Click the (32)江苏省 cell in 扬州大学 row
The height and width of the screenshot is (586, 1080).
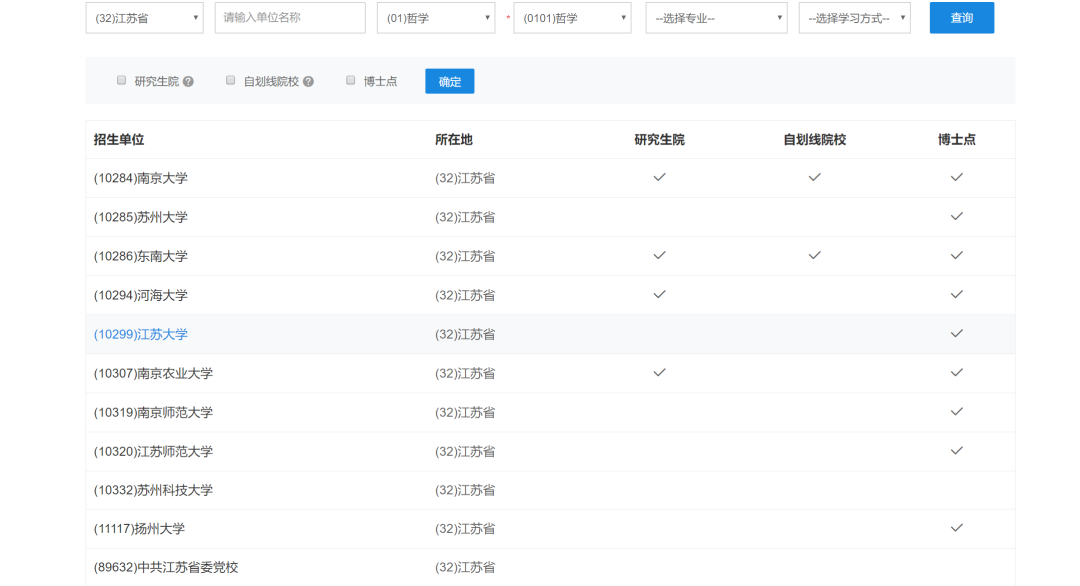465,529
